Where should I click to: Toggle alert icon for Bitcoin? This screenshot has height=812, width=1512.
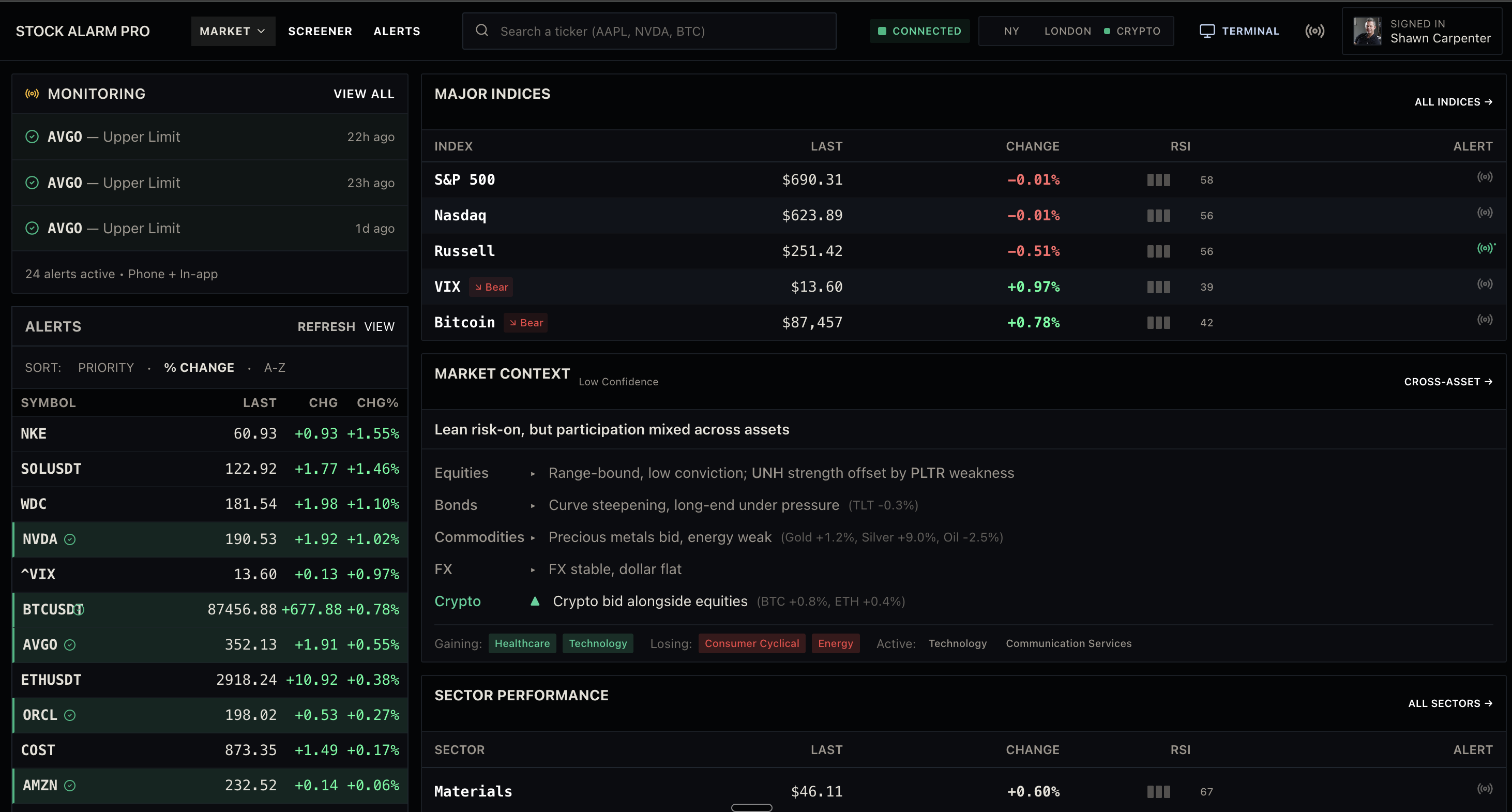click(1485, 320)
